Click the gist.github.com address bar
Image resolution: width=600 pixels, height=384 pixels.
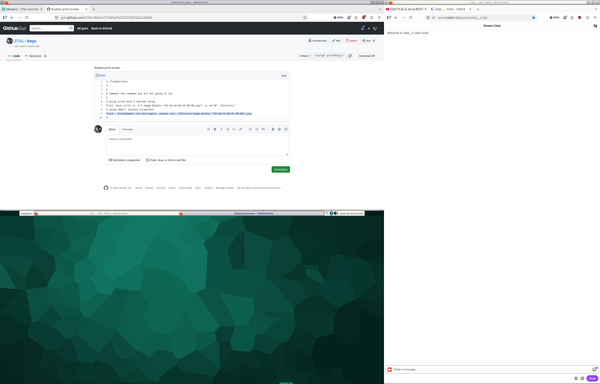pos(180,18)
